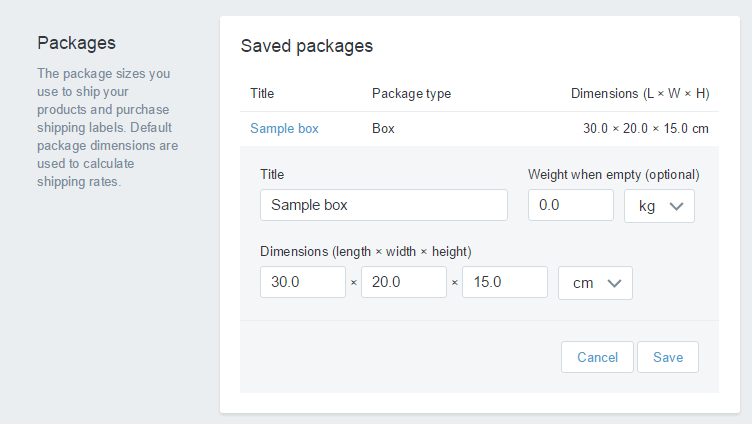Click the Weight when empty input

pos(570,205)
